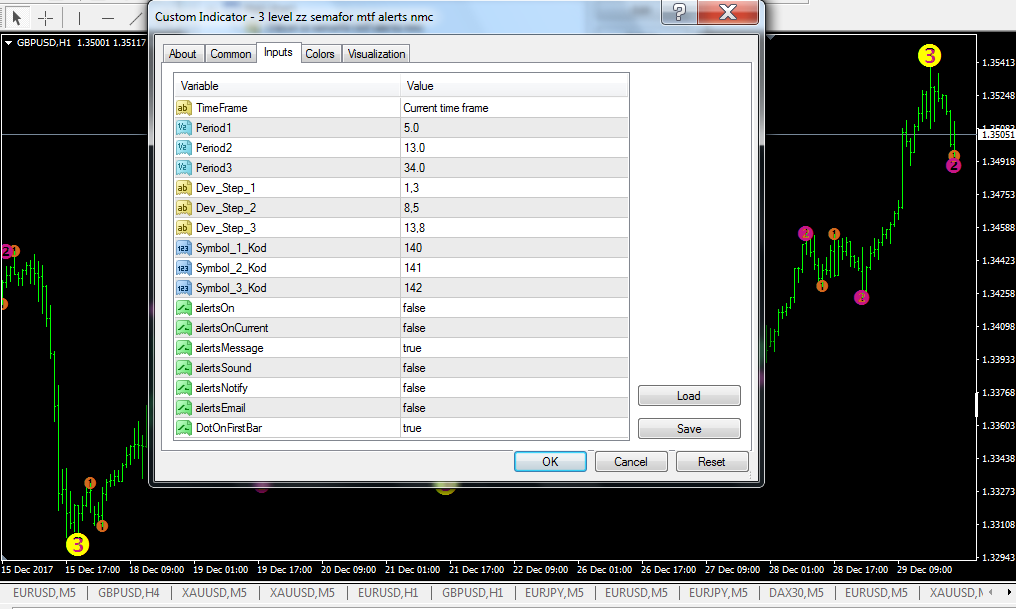The image size is (1016, 609).
Task: Click the Reset button
Action: coord(711,461)
